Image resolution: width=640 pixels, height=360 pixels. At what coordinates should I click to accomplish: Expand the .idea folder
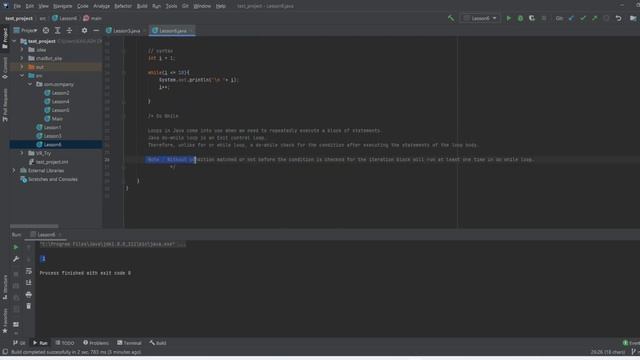[x=22, y=50]
